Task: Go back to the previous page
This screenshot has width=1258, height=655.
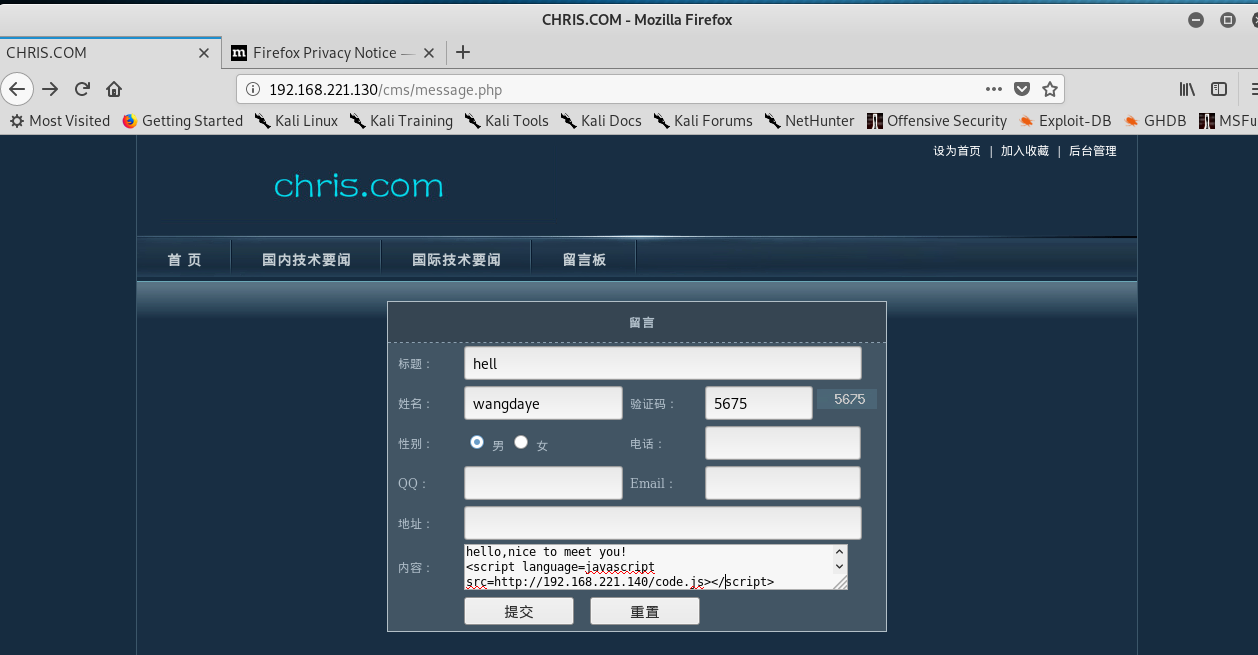Action: [17, 89]
